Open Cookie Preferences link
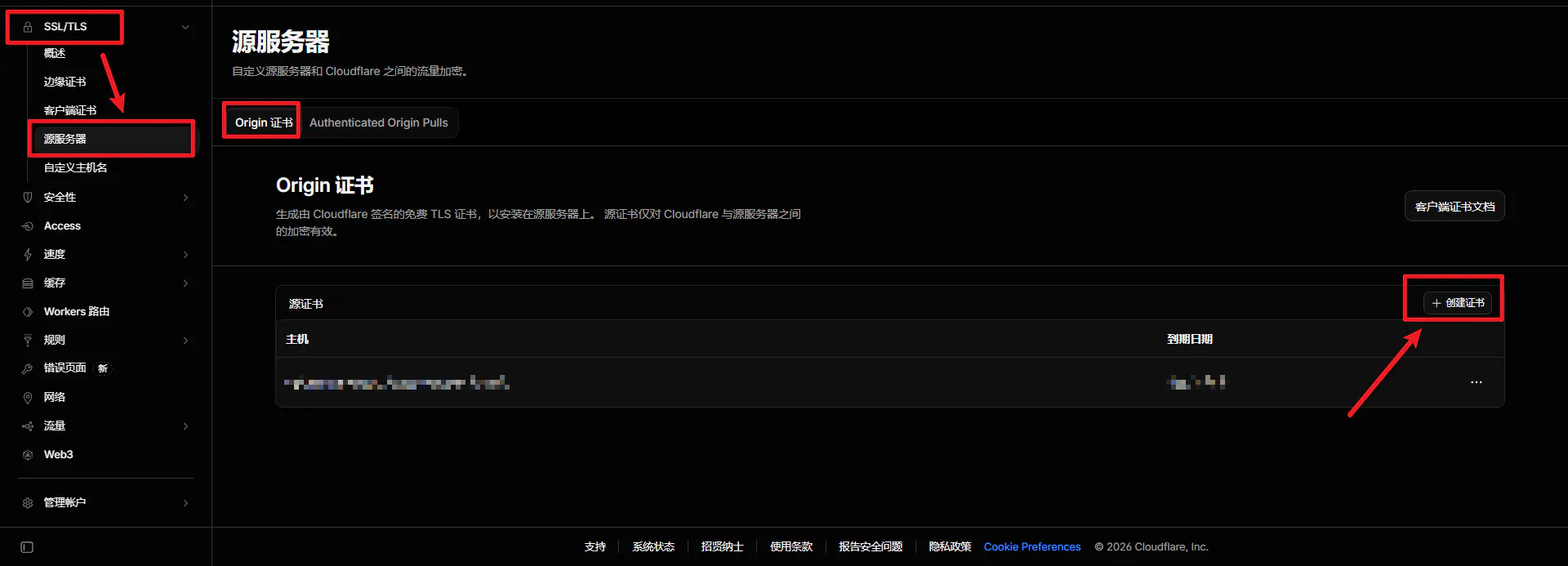The width and height of the screenshot is (1568, 566). click(x=1032, y=547)
